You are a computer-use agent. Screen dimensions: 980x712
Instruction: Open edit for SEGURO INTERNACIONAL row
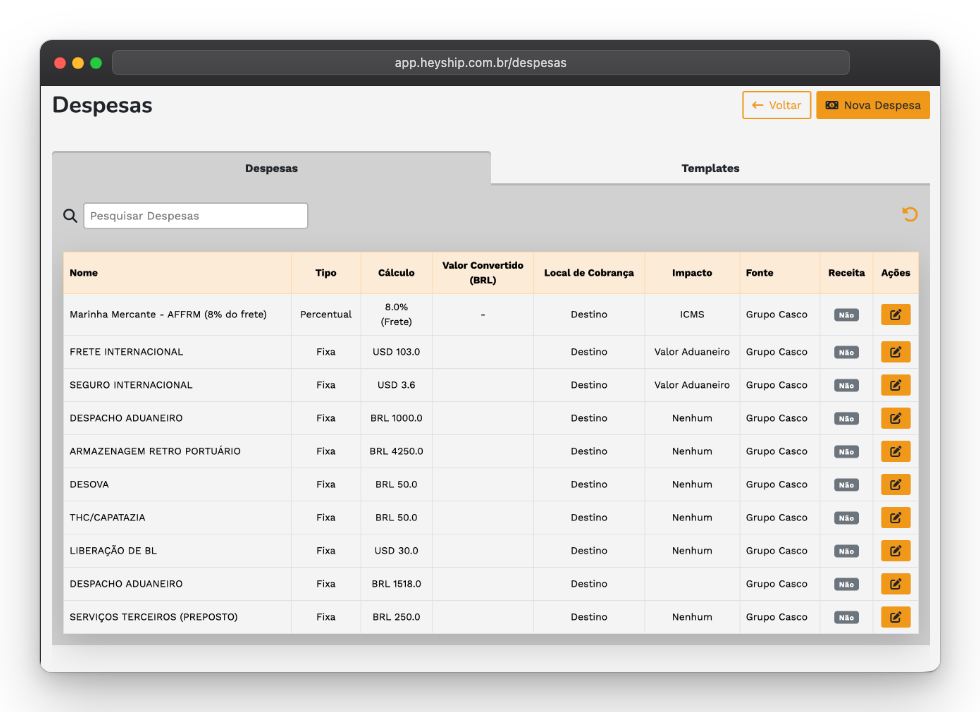click(895, 385)
